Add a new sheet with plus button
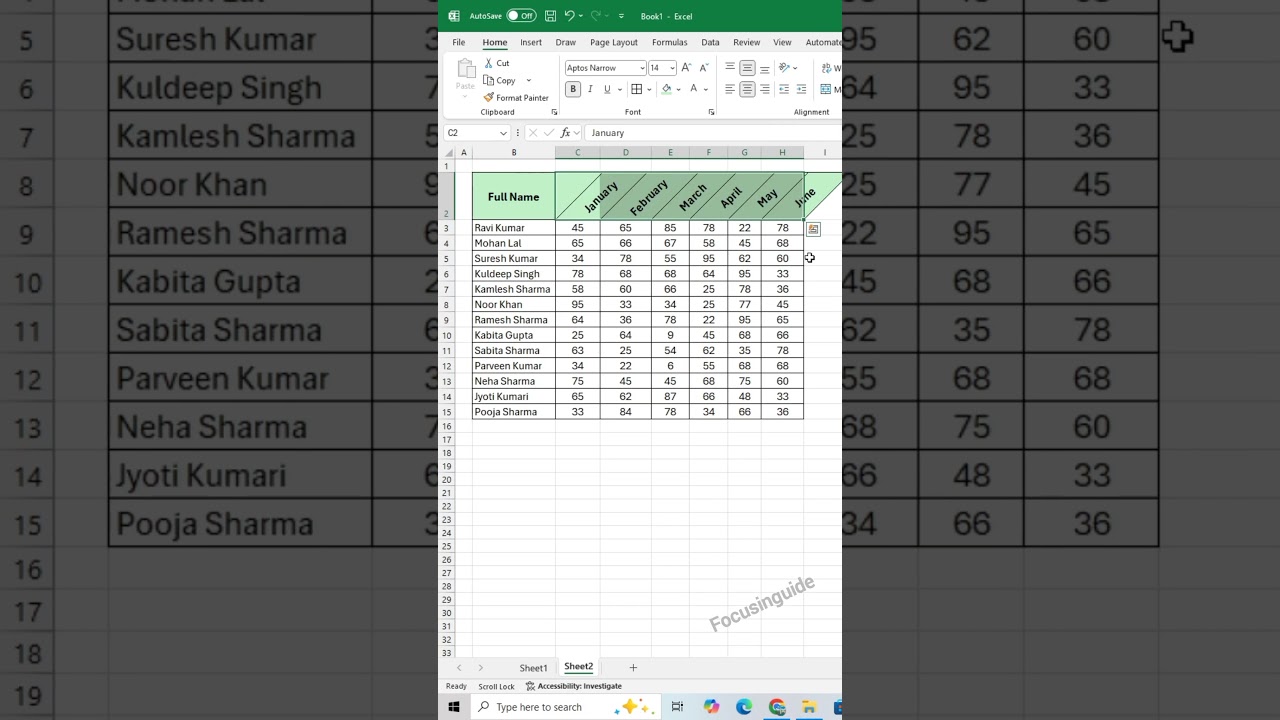 (x=633, y=668)
